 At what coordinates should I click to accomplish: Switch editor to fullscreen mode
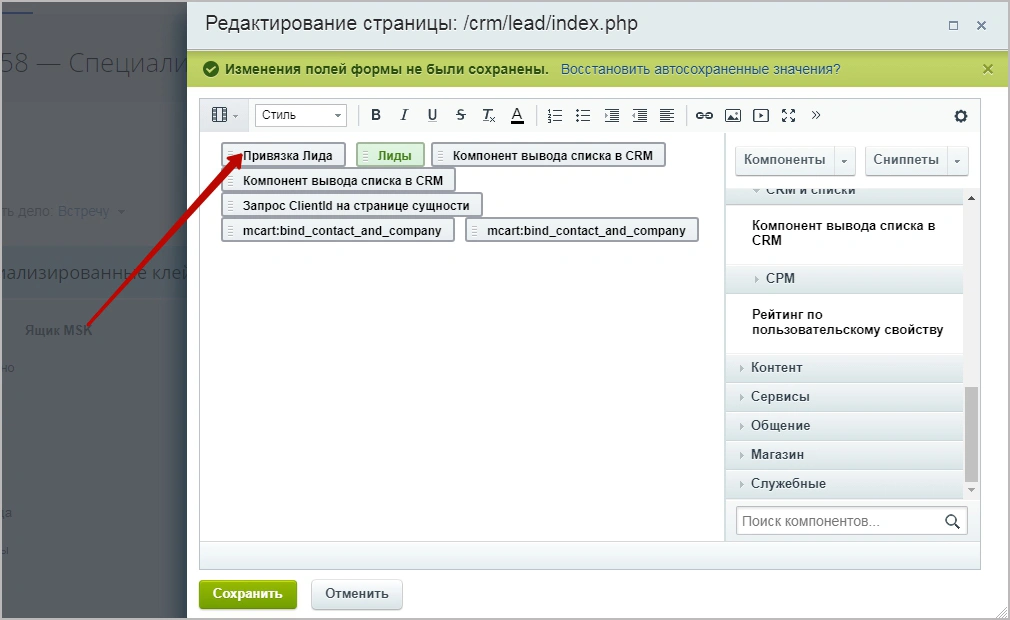788,115
